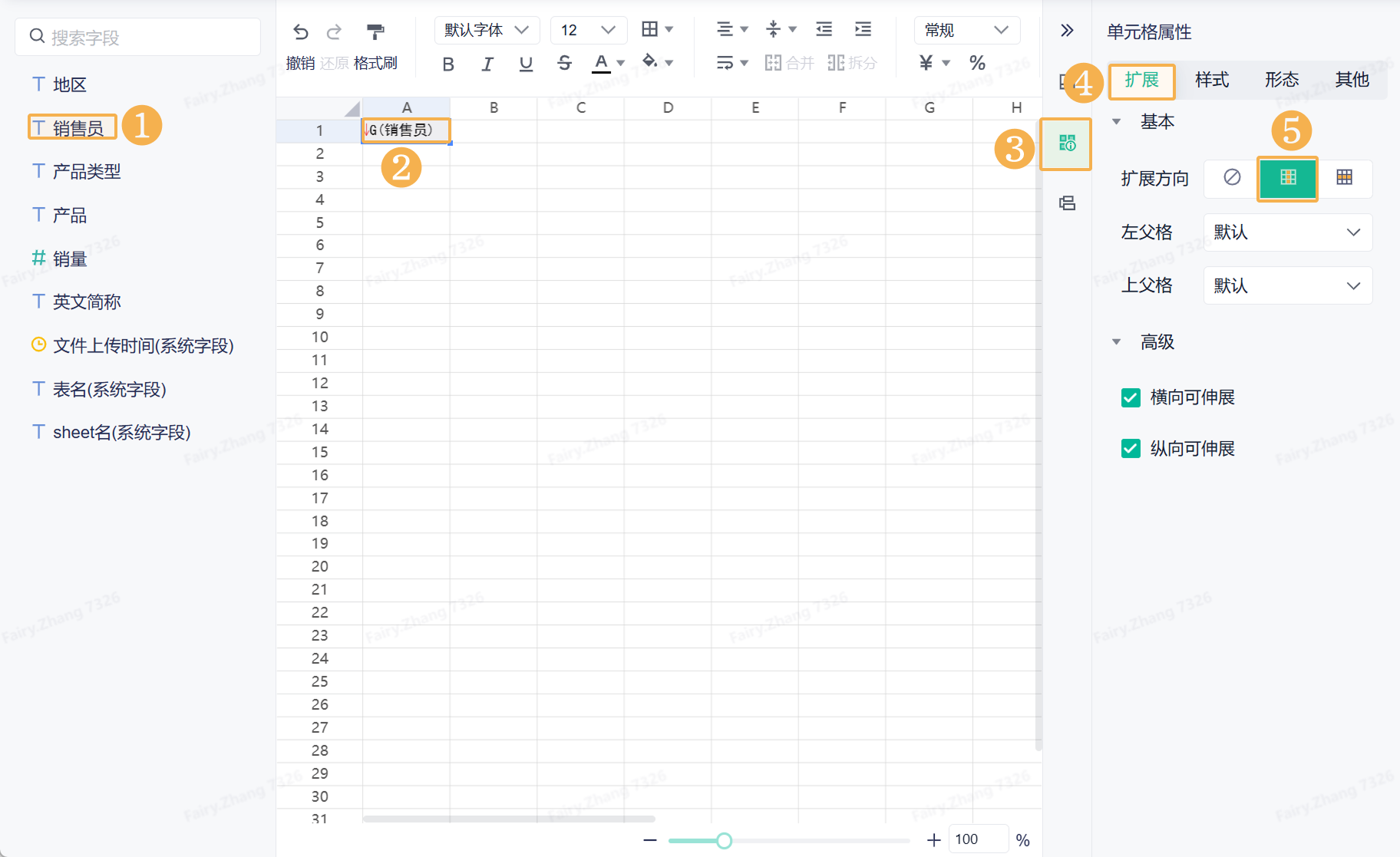The image size is (1400, 857).
Task: Click the redo (还原) arrow icon
Action: pos(334,31)
